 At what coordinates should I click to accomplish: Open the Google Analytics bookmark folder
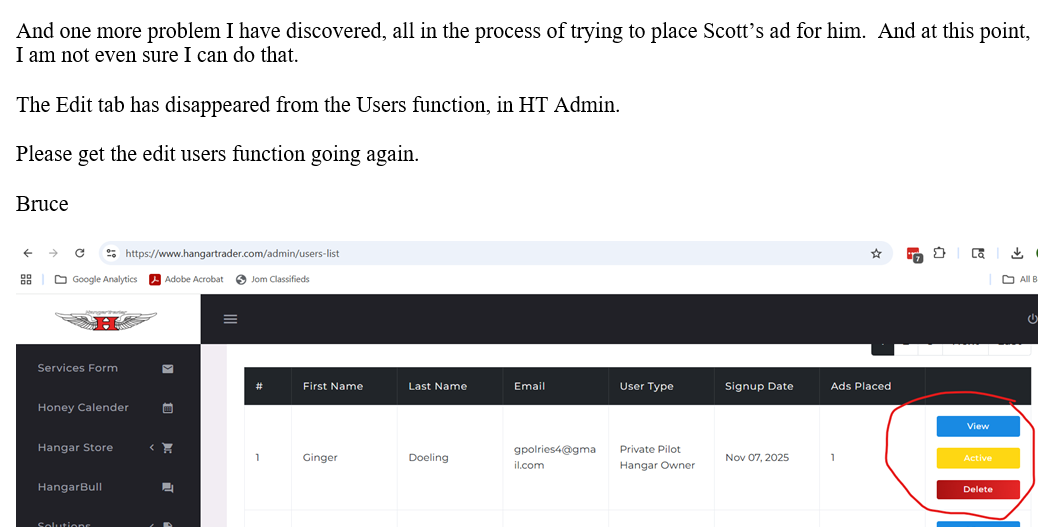96,280
